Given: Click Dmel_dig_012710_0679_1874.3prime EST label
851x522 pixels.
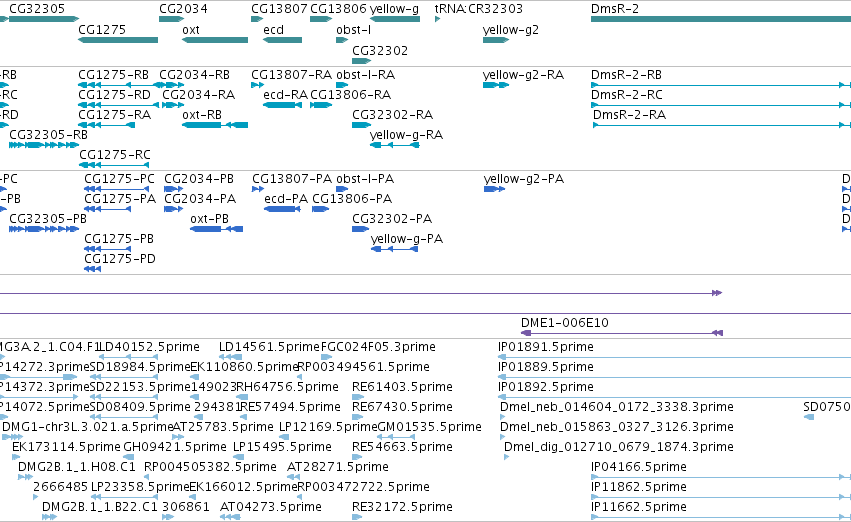Looking at the screenshot, I should click(619, 447).
